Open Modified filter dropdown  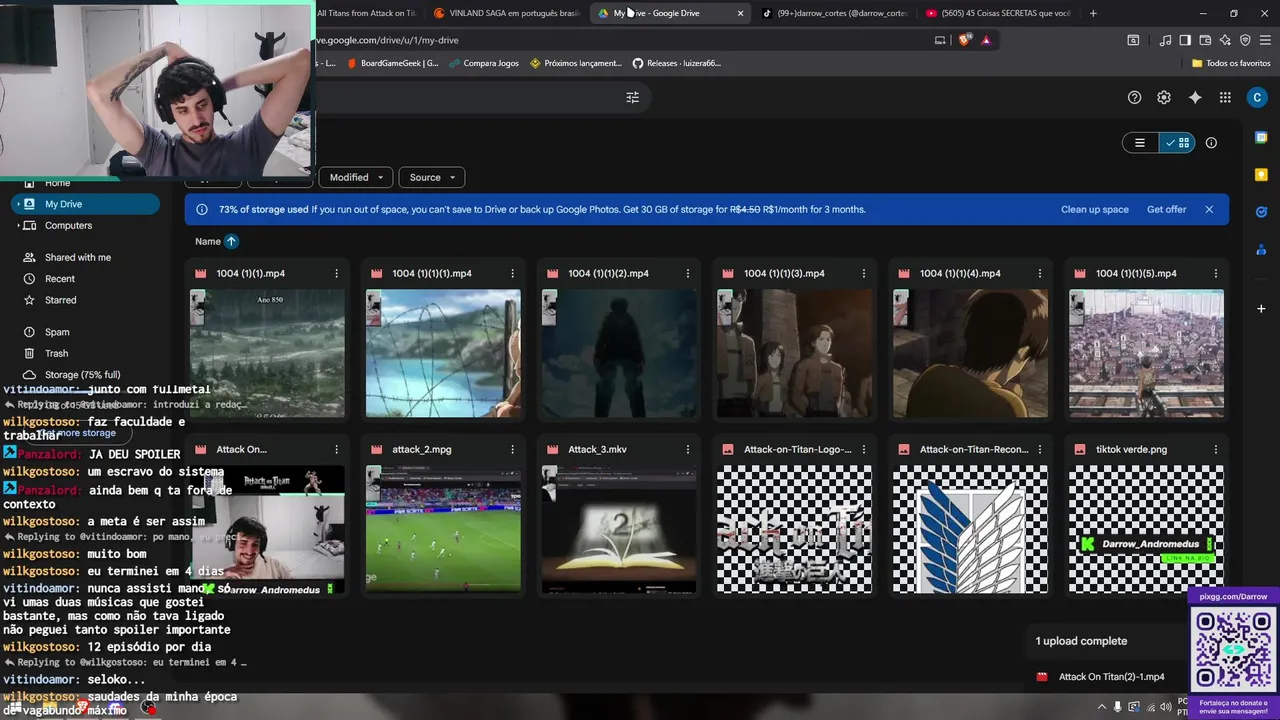tap(357, 177)
